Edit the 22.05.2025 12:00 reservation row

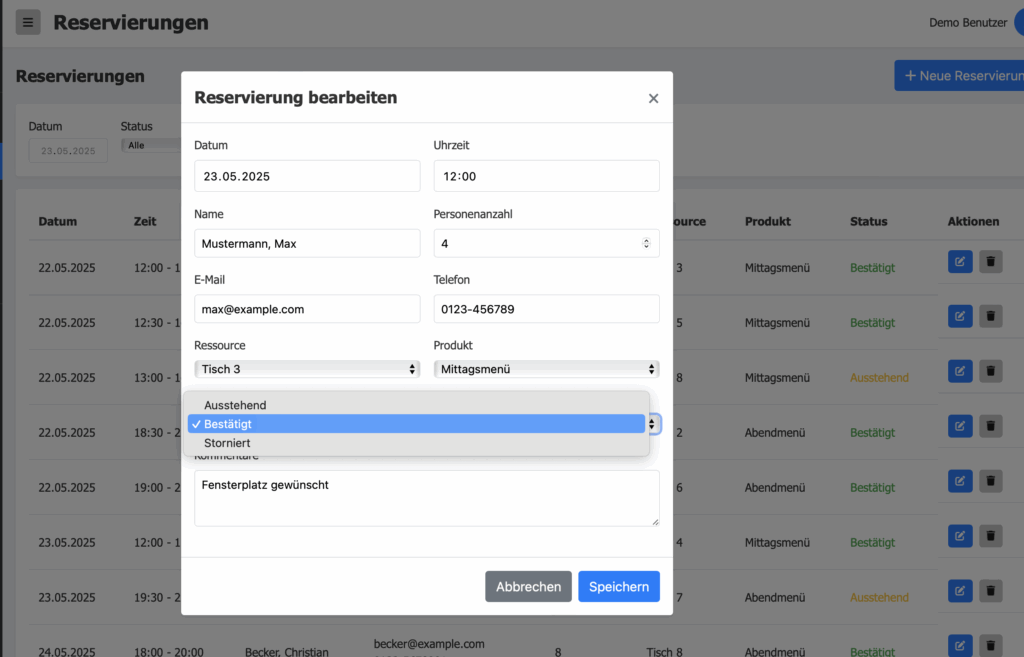point(960,261)
